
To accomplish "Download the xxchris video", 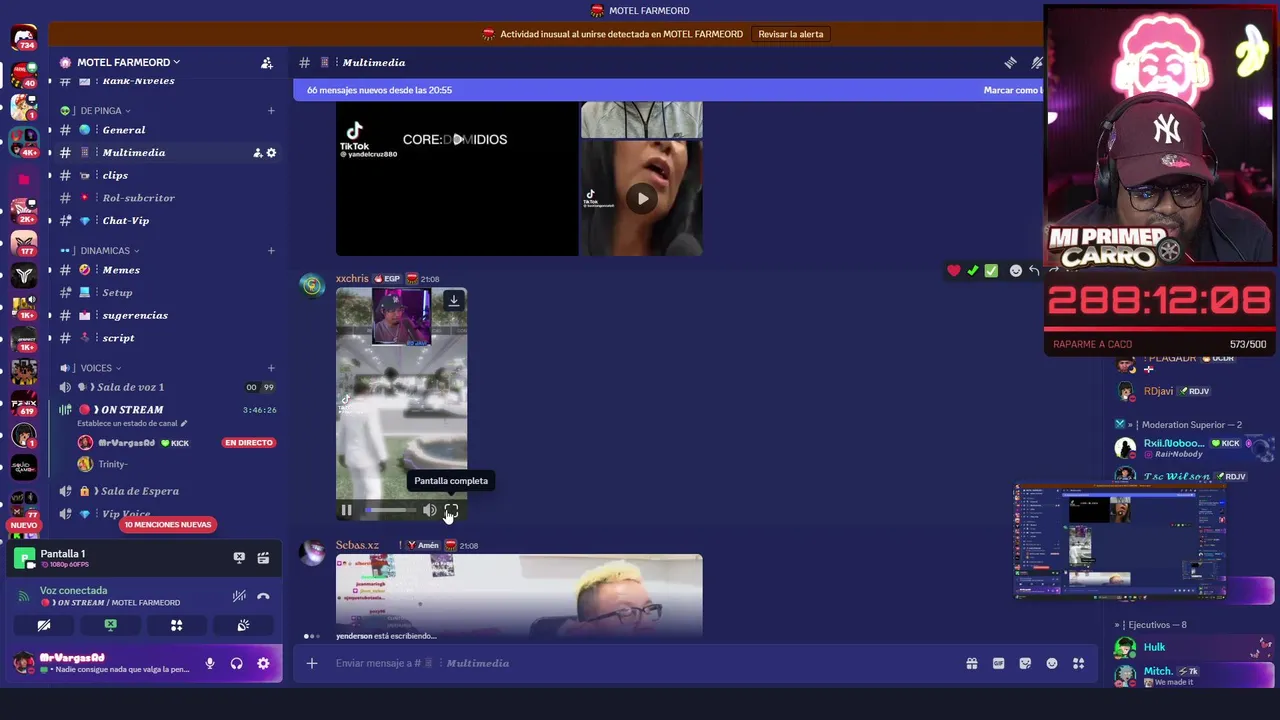I will click(454, 300).
